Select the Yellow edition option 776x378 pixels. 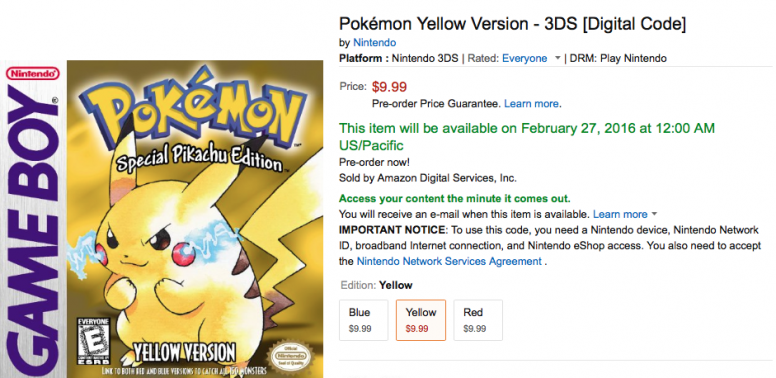(x=421, y=320)
